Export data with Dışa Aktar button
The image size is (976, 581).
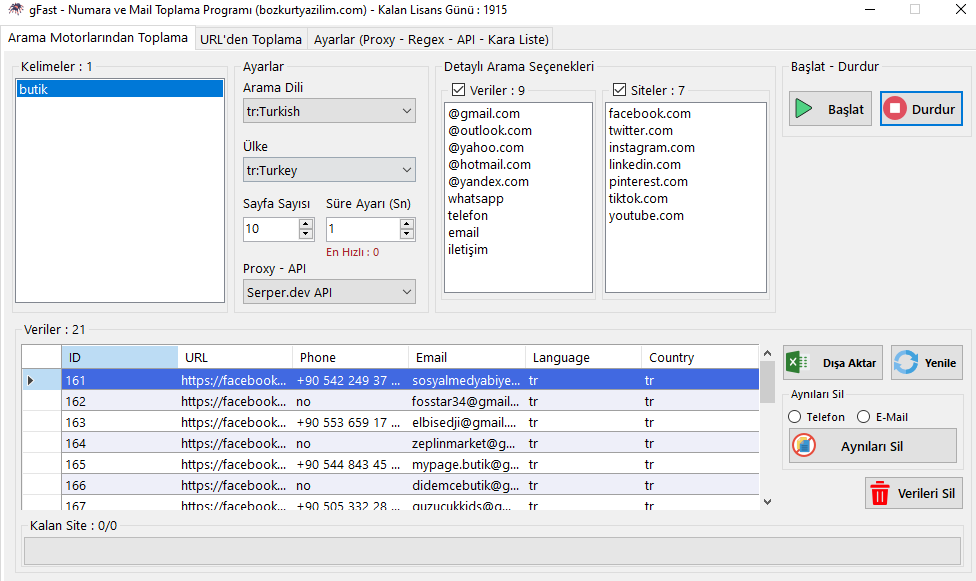tap(833, 362)
